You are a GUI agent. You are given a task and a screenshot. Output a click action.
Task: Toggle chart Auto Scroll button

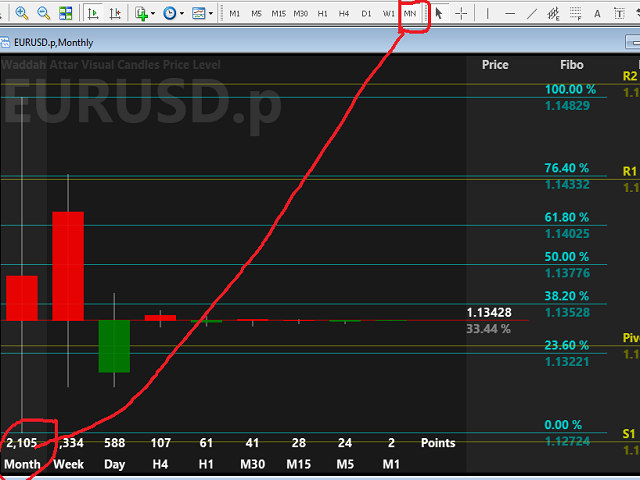pyautogui.click(x=93, y=13)
